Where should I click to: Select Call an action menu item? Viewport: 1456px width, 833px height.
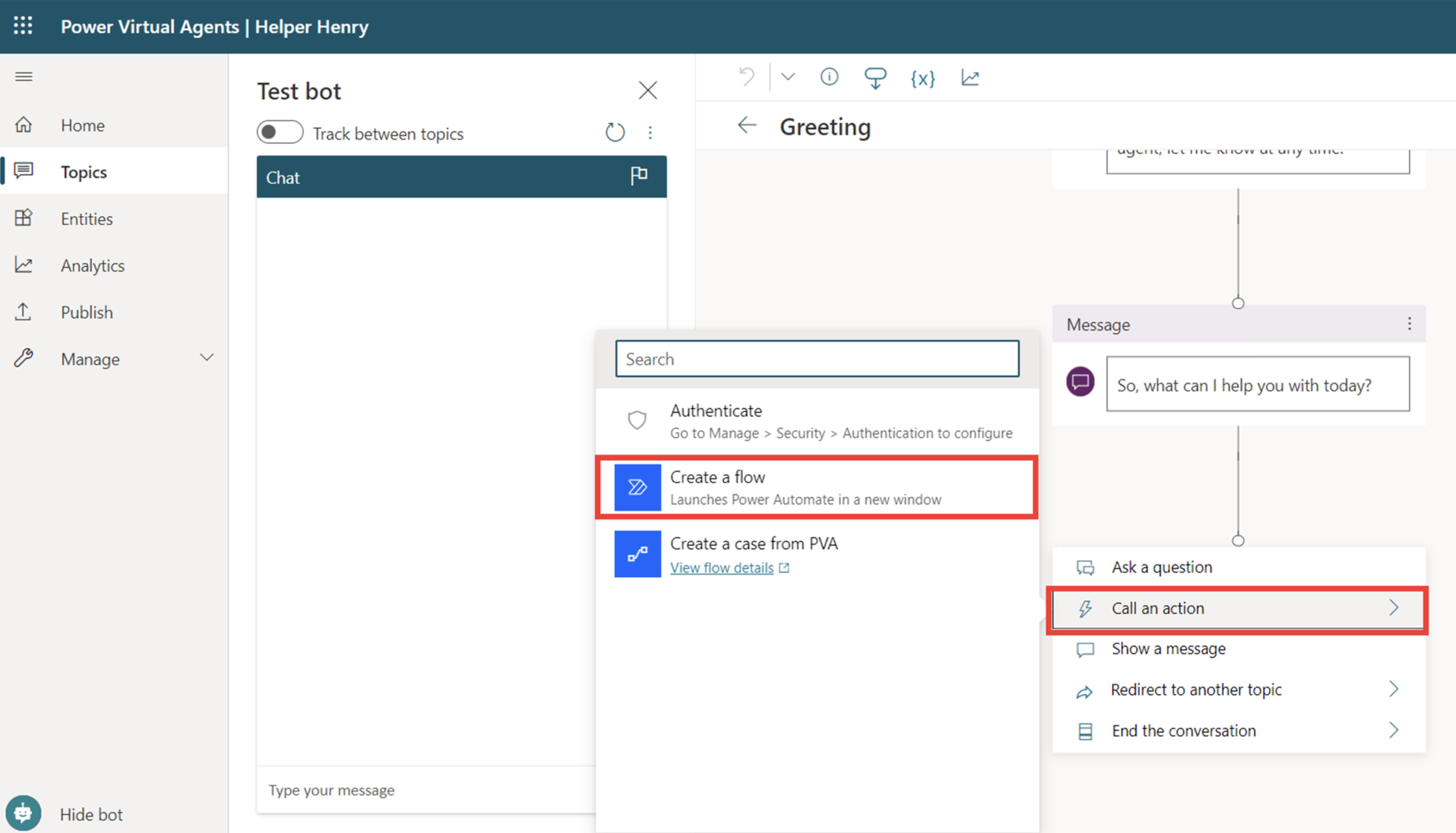click(1237, 608)
